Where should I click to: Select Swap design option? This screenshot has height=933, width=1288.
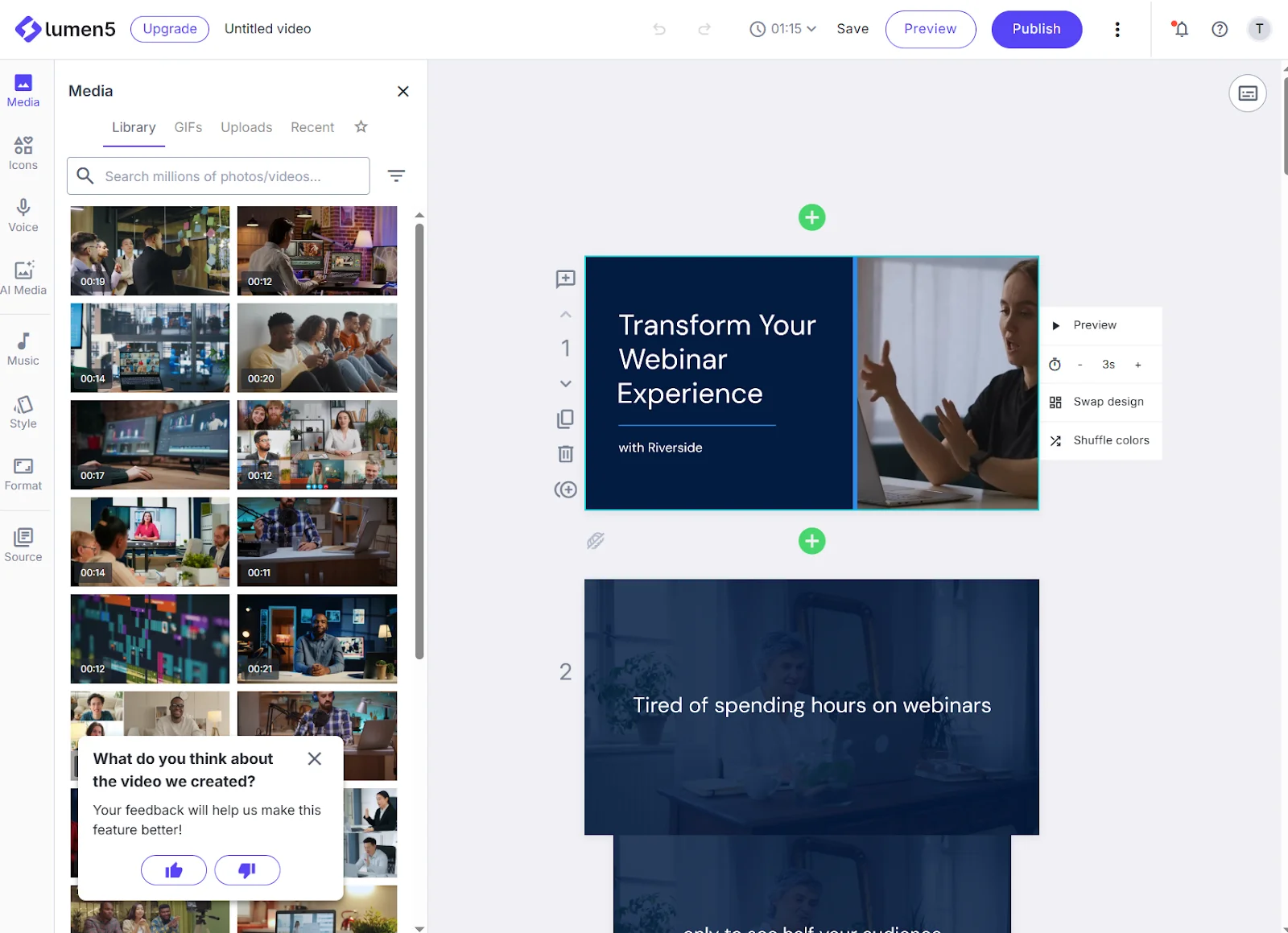point(1100,402)
